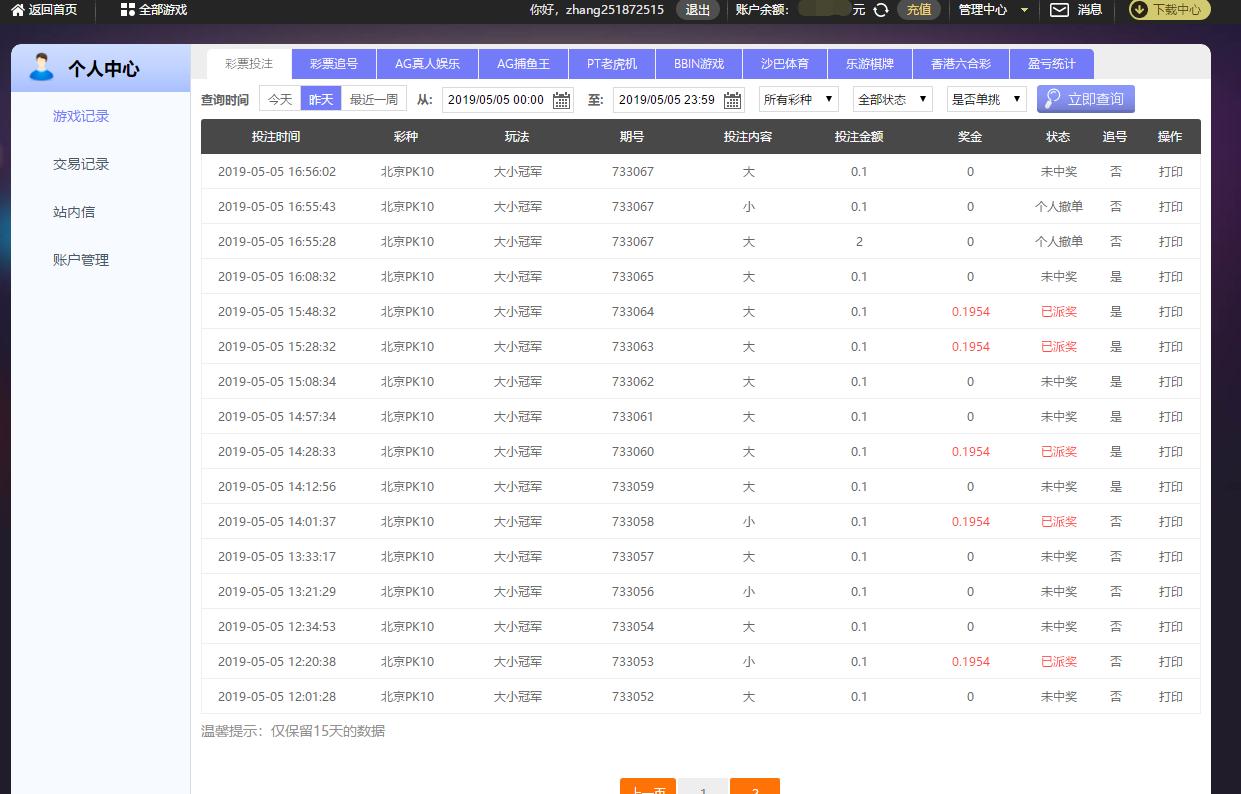Open the messages envelope icon
The image size is (1241, 794).
point(1059,10)
